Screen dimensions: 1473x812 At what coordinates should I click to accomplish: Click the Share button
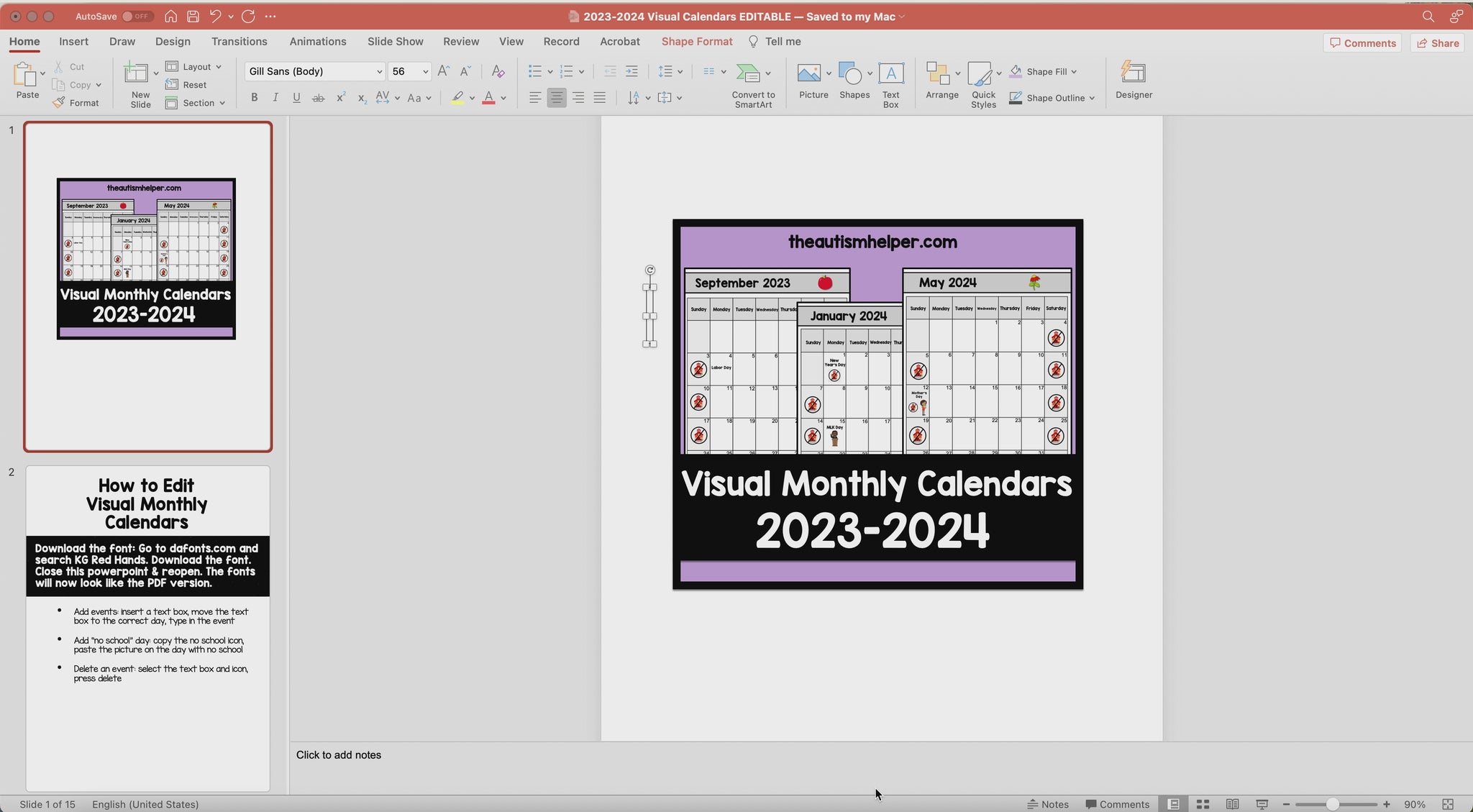(x=1437, y=43)
